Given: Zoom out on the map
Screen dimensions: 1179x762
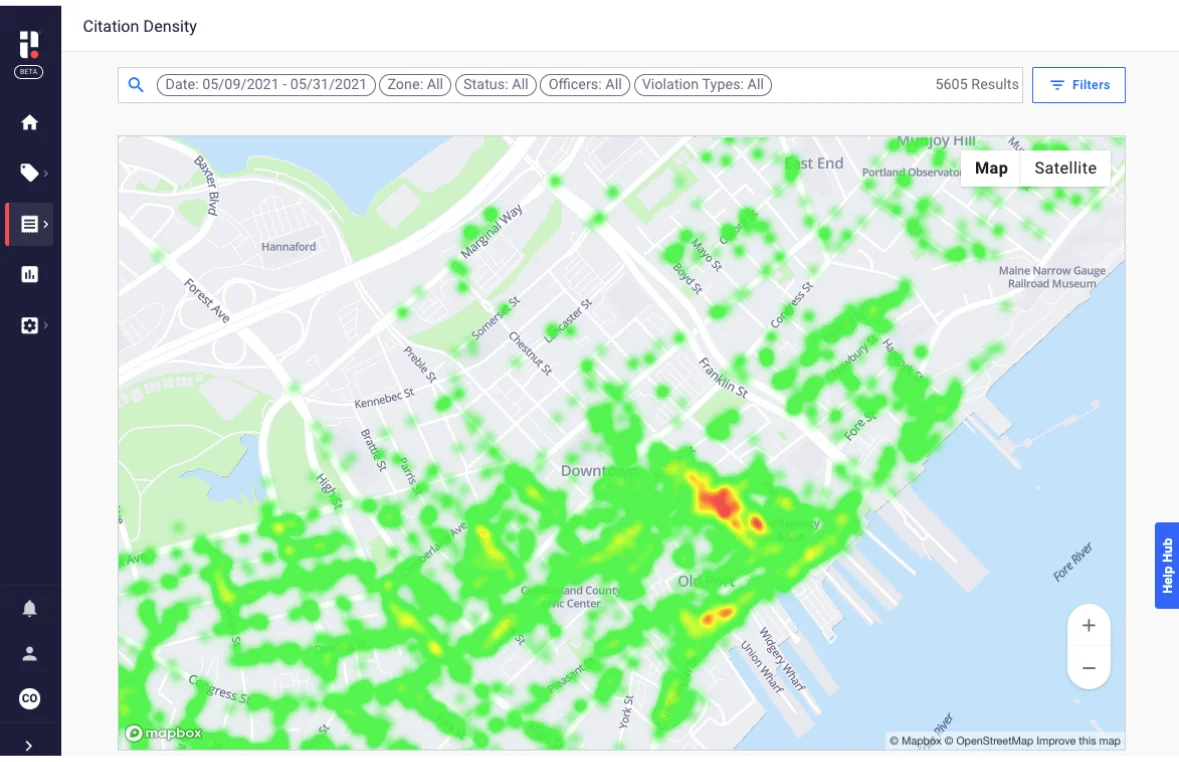Looking at the screenshot, I should [x=1089, y=668].
